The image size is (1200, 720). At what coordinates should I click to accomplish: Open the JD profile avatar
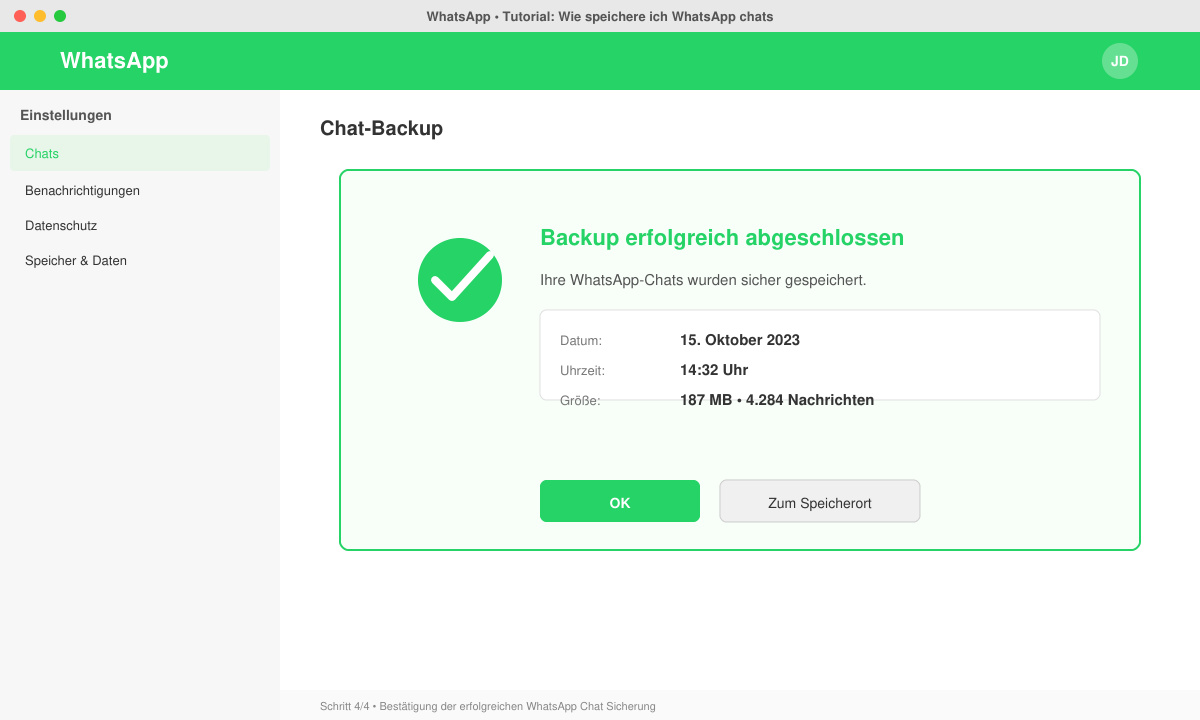click(1120, 61)
